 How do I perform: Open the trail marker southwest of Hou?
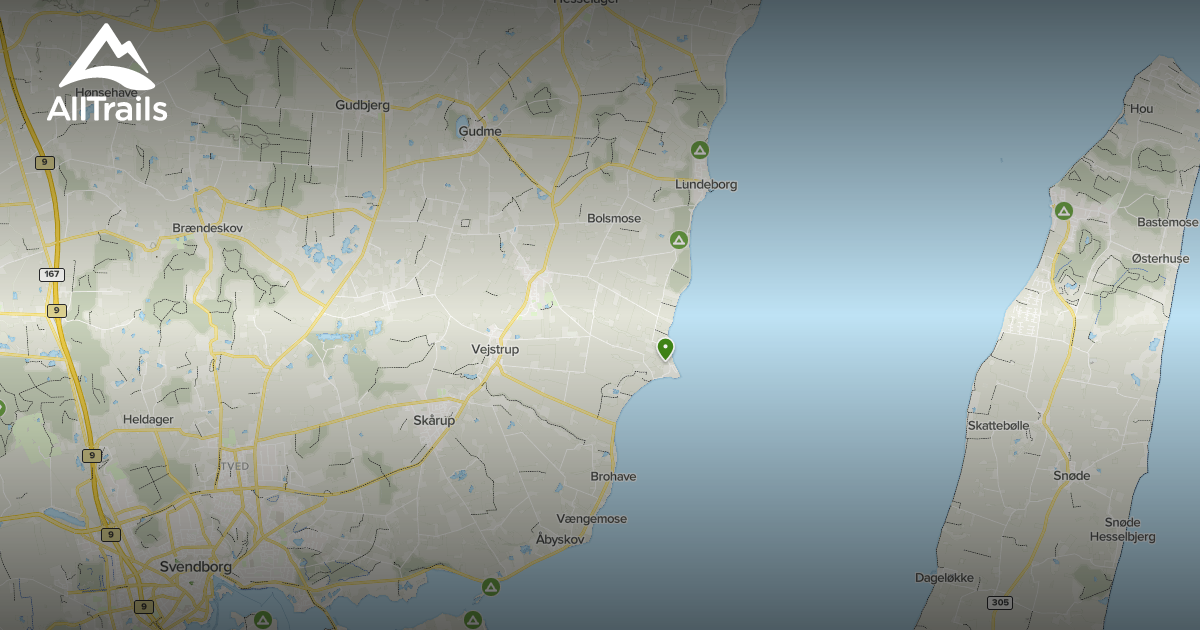coord(1063,211)
